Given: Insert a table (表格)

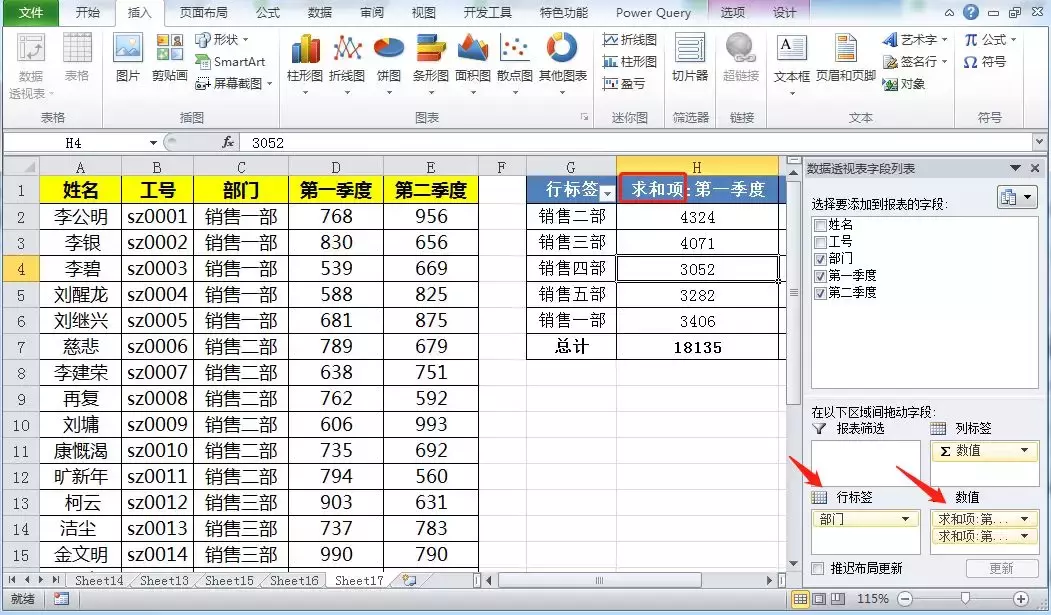Looking at the screenshot, I should 77,59.
